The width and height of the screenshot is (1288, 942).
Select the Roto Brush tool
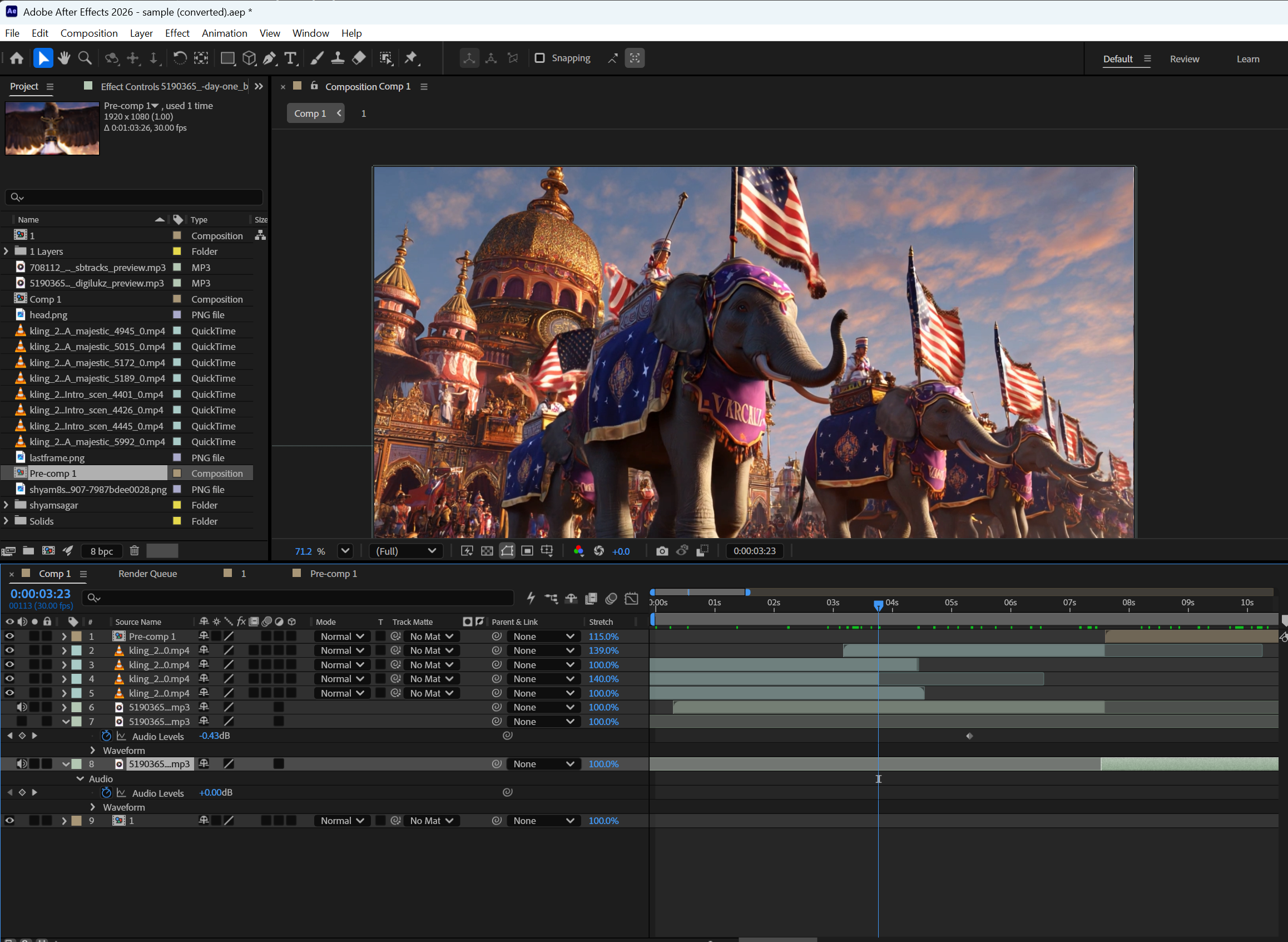coord(386,58)
